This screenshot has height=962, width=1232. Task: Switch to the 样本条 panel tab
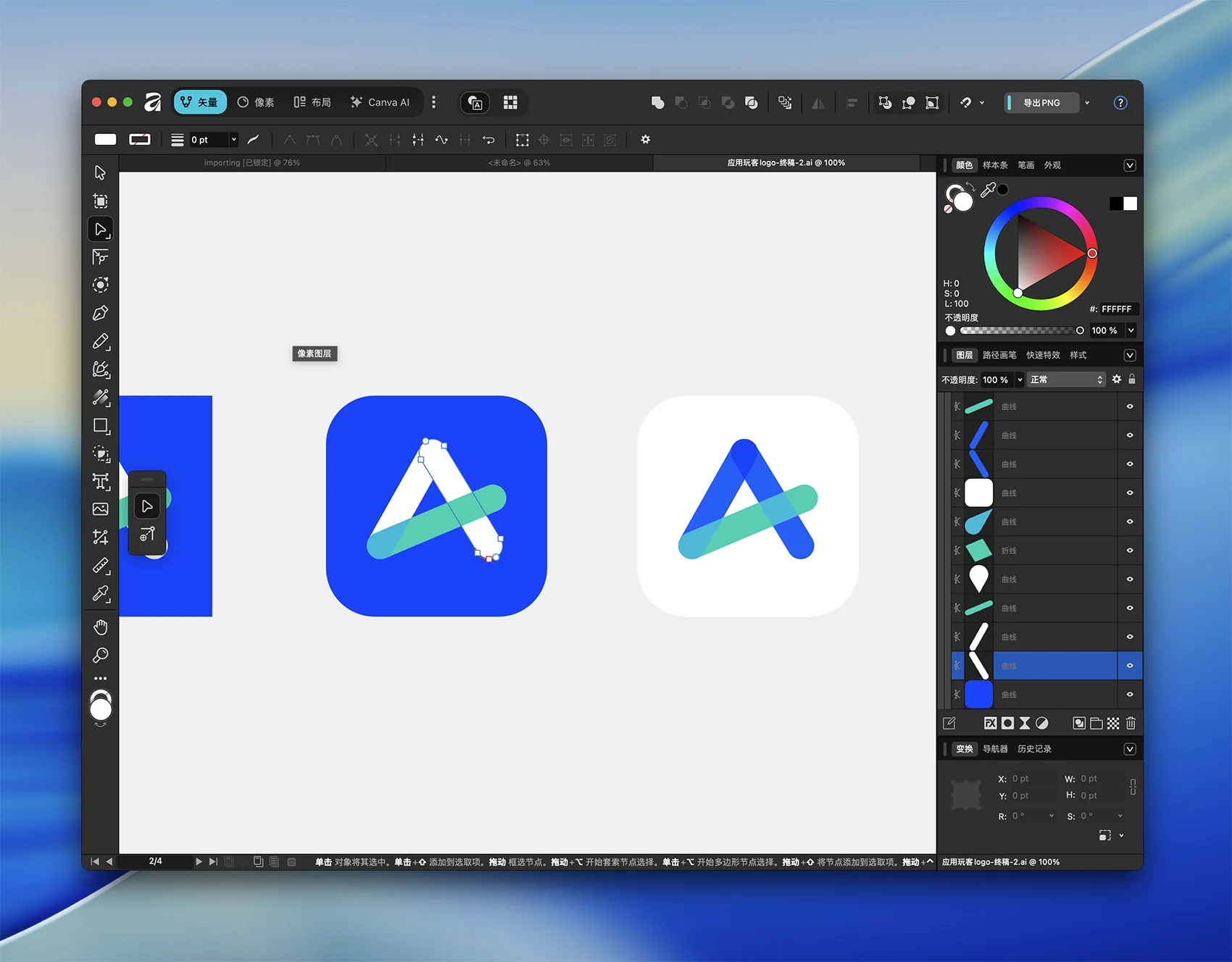point(995,166)
